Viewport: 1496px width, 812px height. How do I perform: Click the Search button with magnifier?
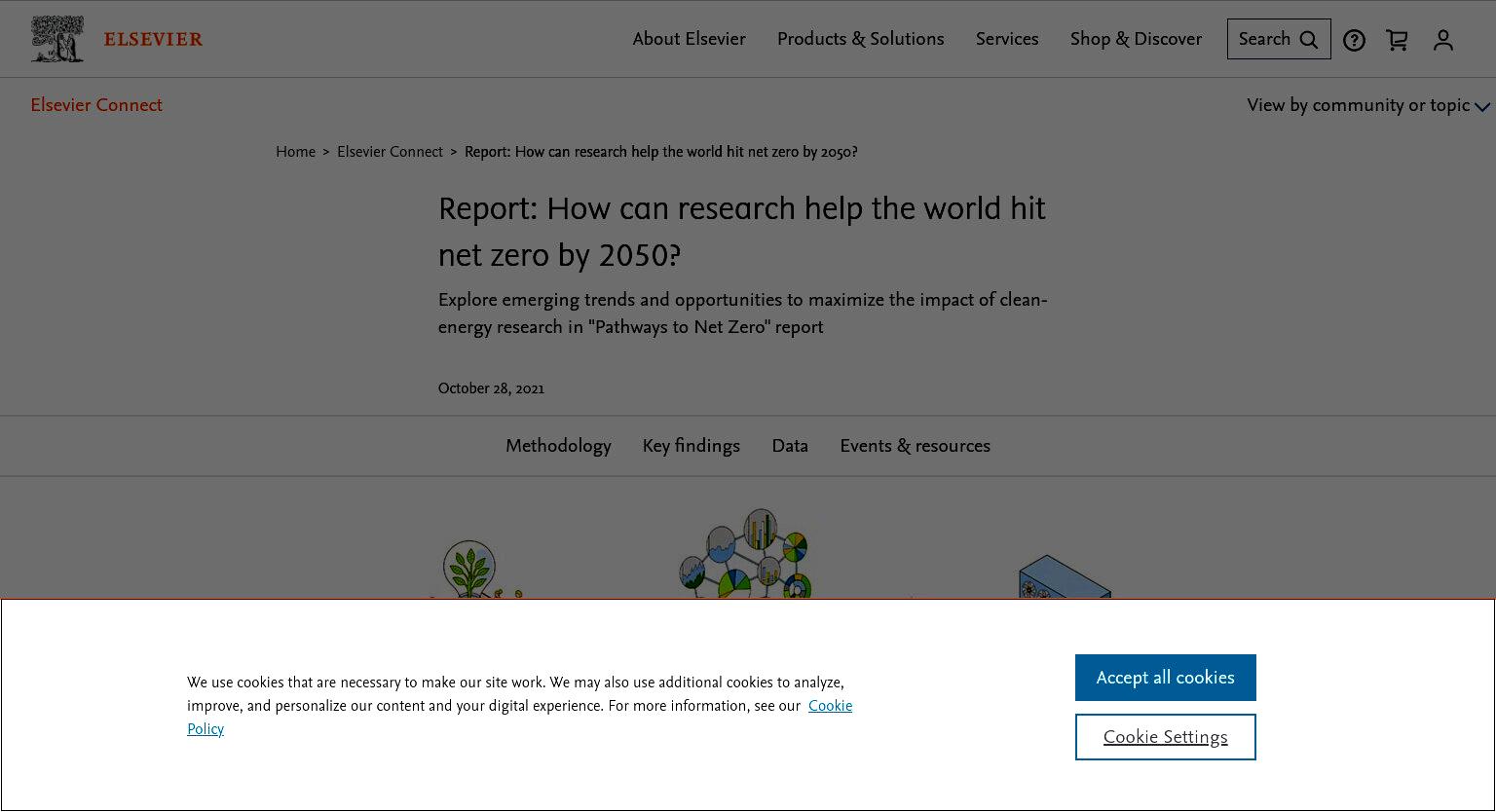1279,39
